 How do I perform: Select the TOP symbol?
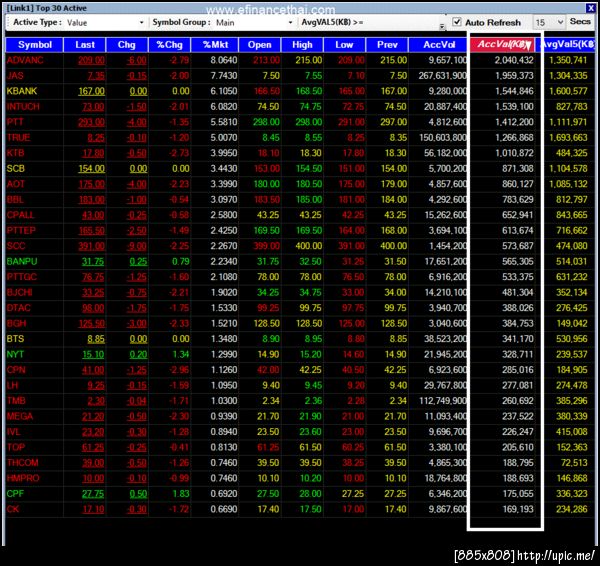(x=16, y=447)
